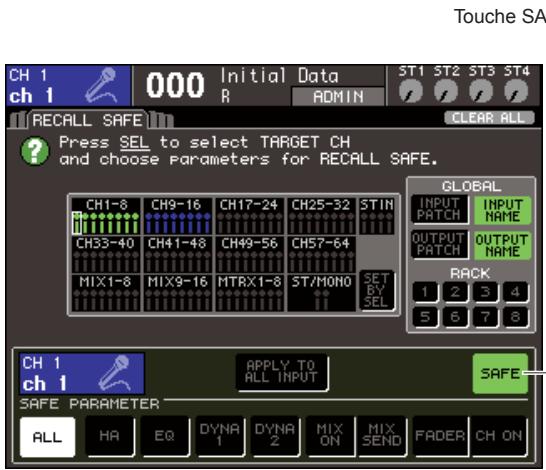This screenshot has height=470, width=546.
Task: Select the MIX ON safe parameter
Action: (x=330, y=436)
